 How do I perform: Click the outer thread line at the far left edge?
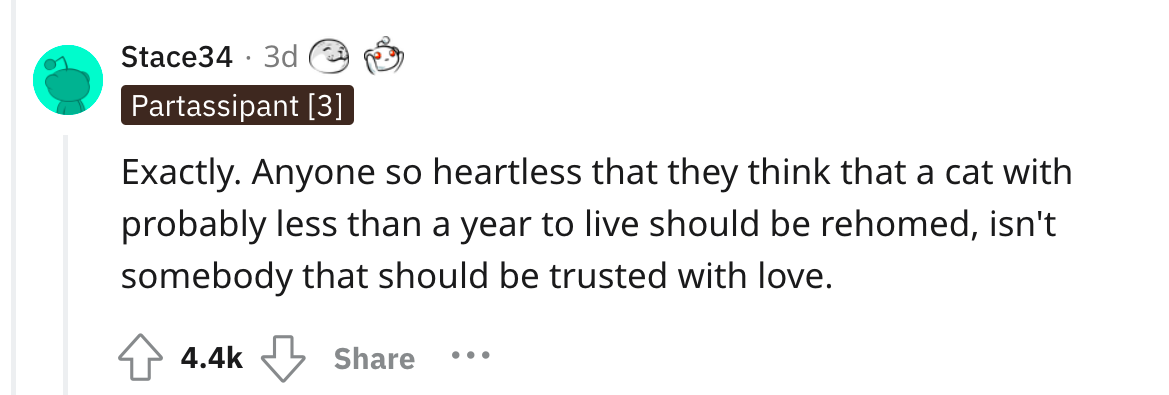click(13, 198)
